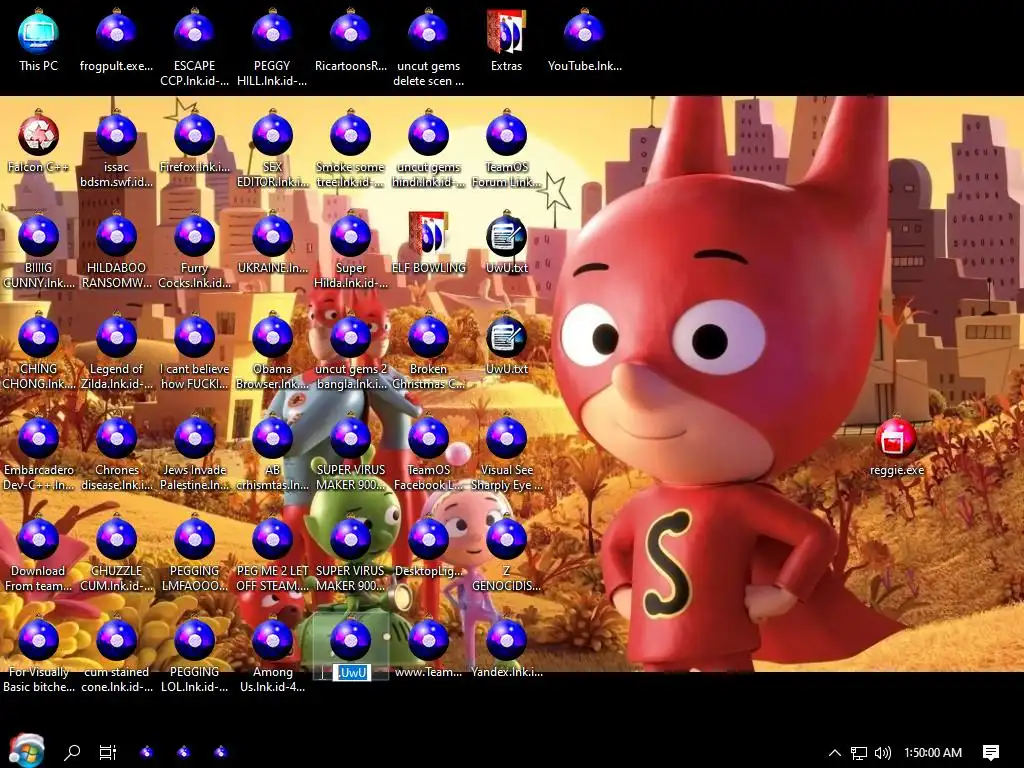
Task: Open the Action Center notifications icon
Action: tap(991, 752)
